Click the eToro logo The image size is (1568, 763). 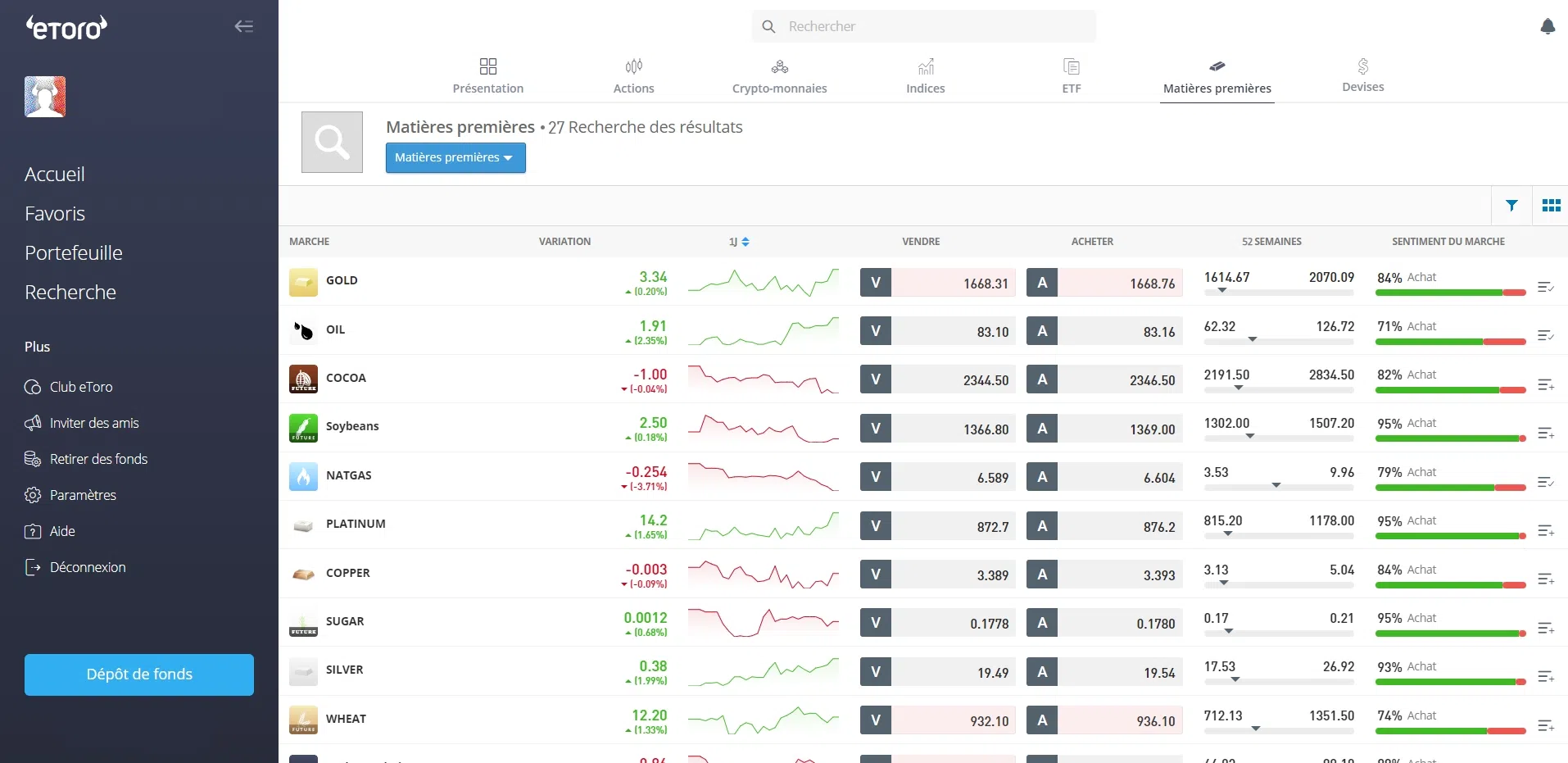(66, 28)
